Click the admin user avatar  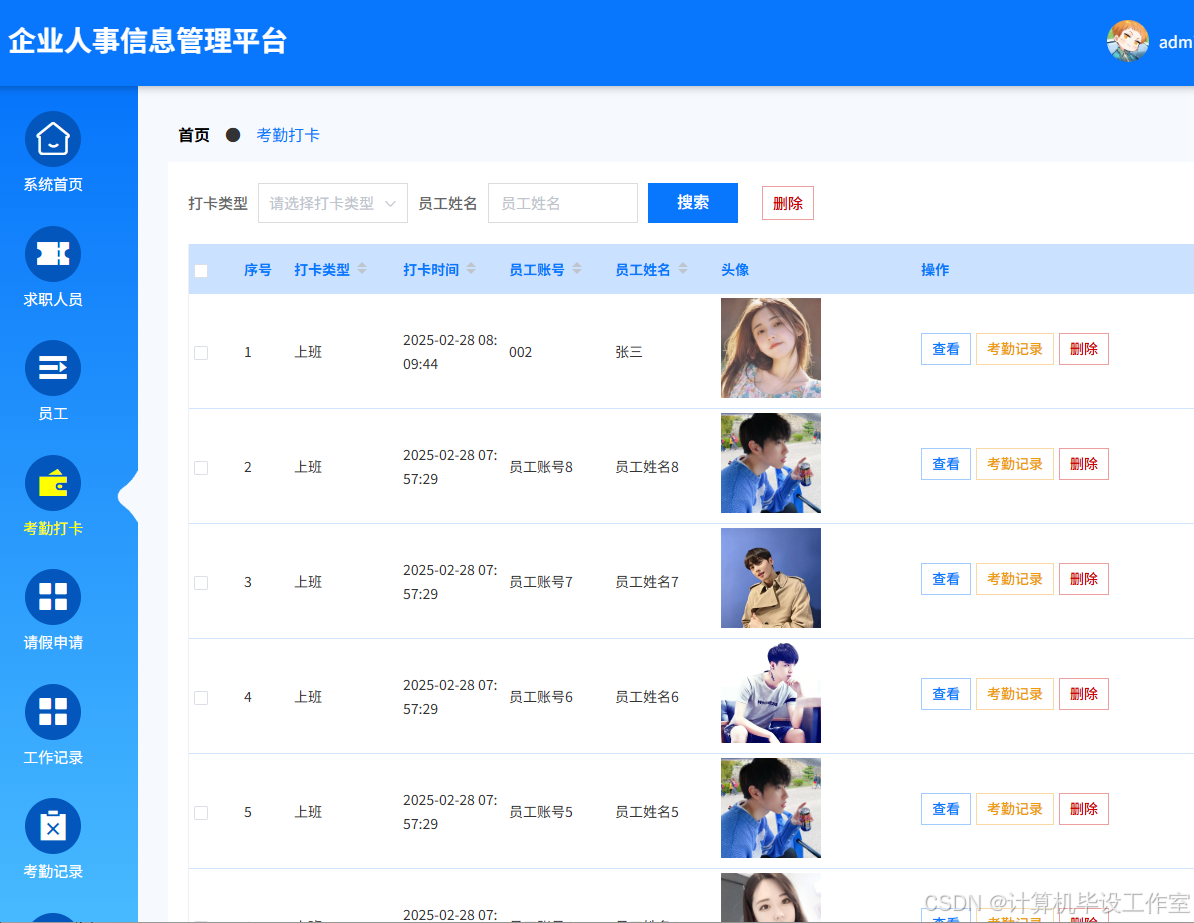tap(1127, 41)
